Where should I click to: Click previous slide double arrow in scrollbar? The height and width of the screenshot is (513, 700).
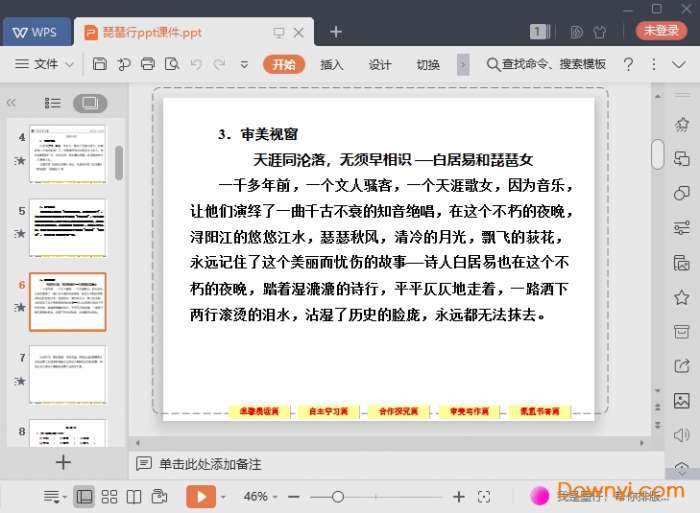click(658, 407)
